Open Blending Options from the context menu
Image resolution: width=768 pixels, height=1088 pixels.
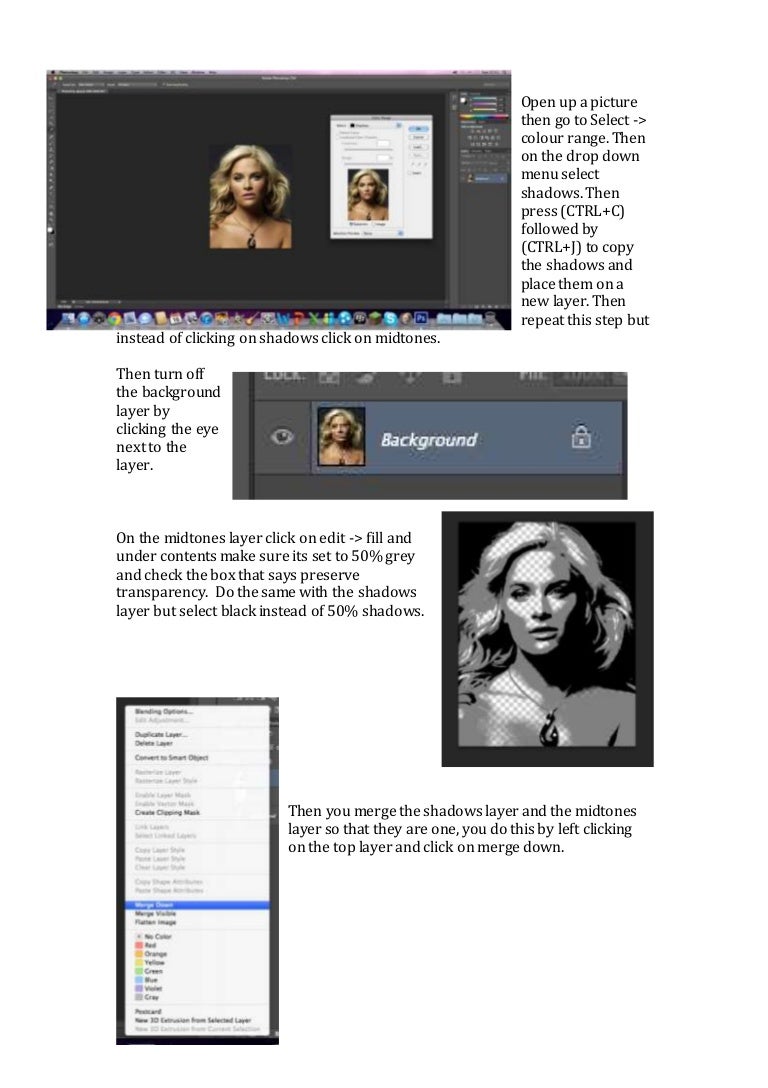coord(162,711)
